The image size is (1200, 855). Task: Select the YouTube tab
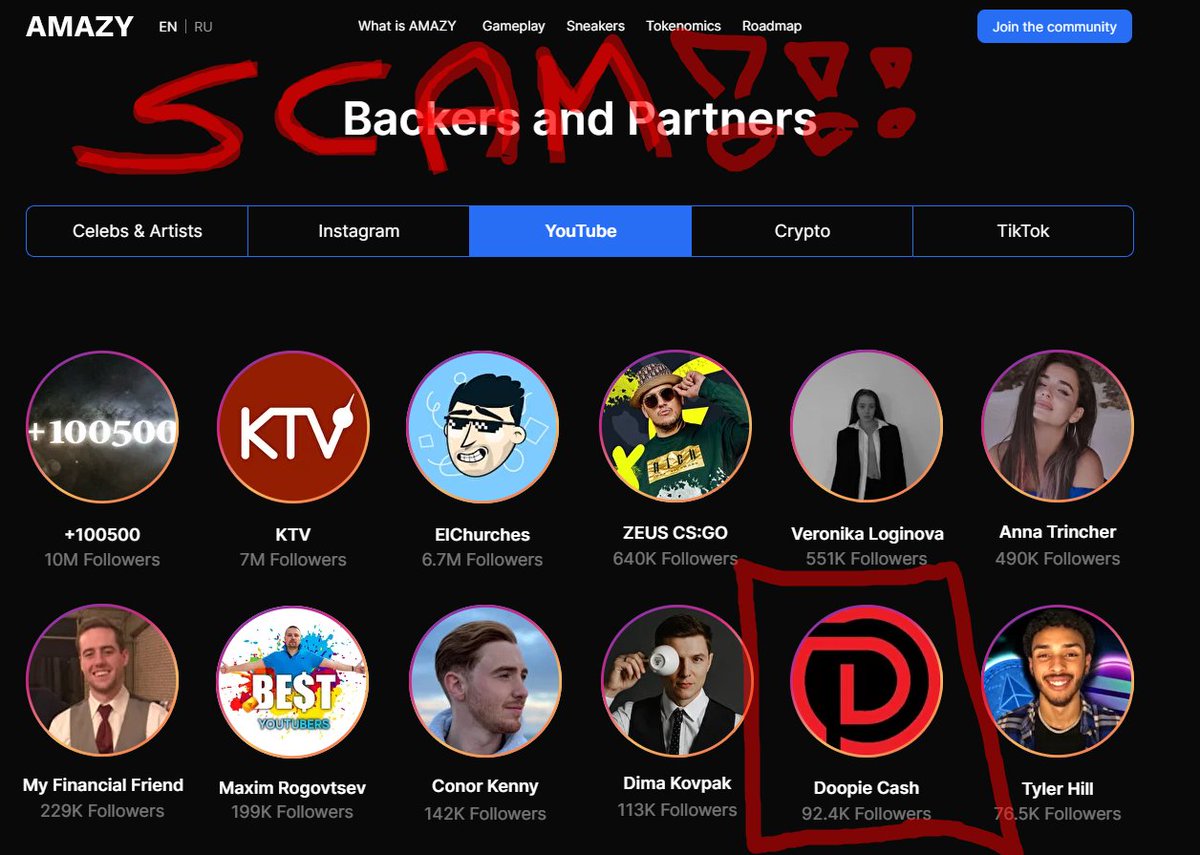pyautogui.click(x=580, y=231)
